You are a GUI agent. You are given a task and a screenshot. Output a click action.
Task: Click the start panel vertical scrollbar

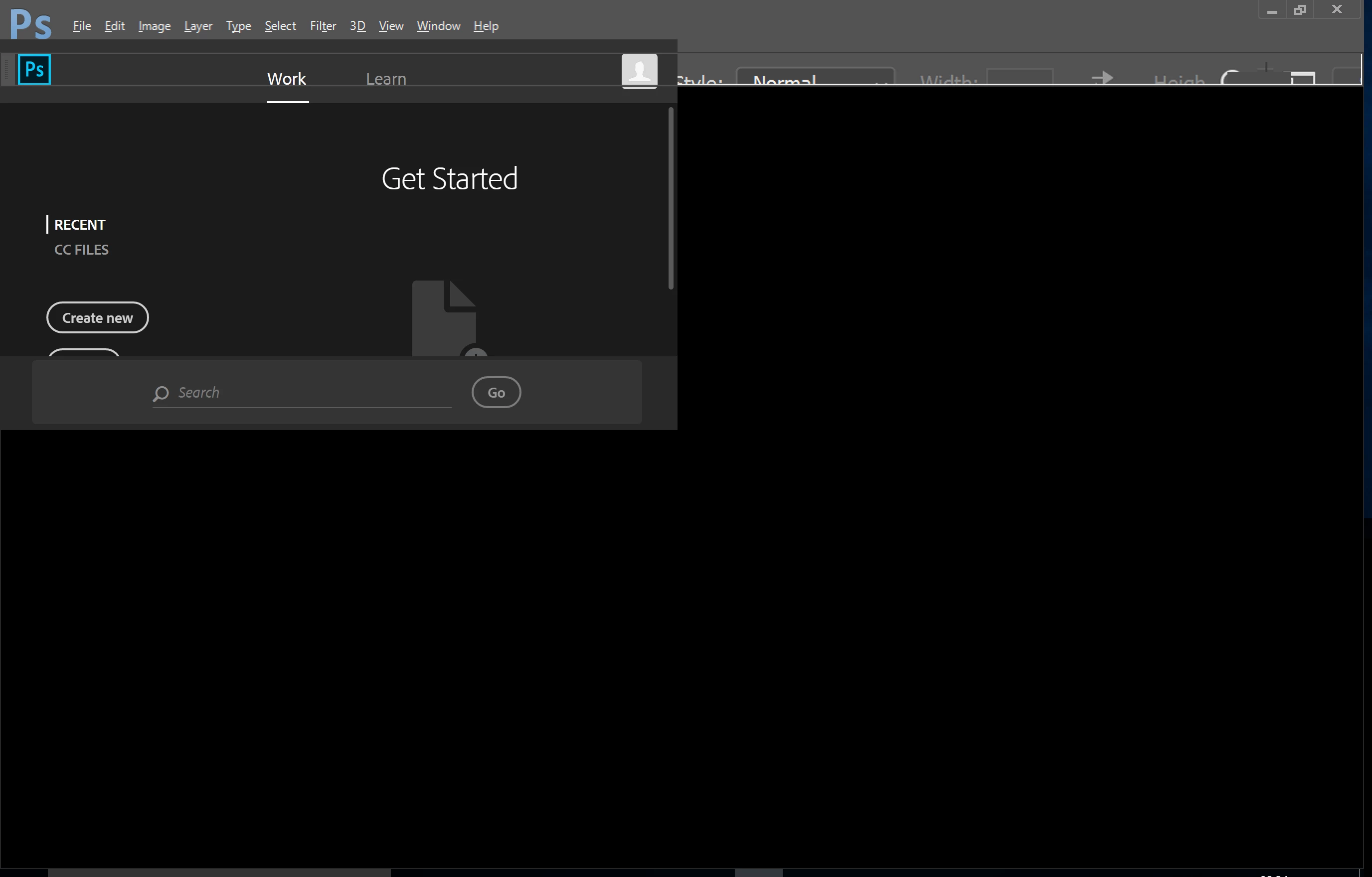(x=671, y=198)
